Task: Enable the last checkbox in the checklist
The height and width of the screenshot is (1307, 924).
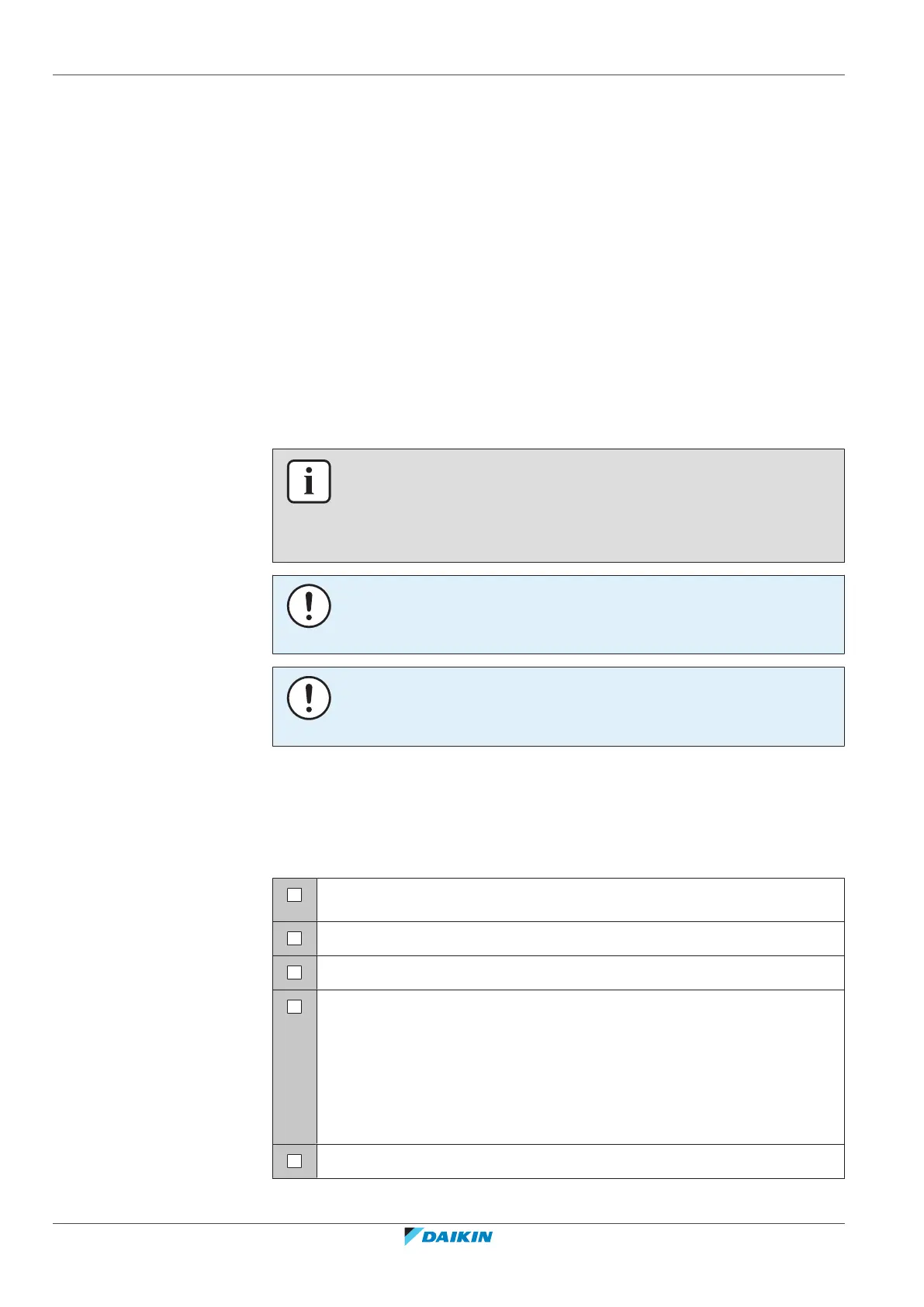Action: tap(295, 1161)
